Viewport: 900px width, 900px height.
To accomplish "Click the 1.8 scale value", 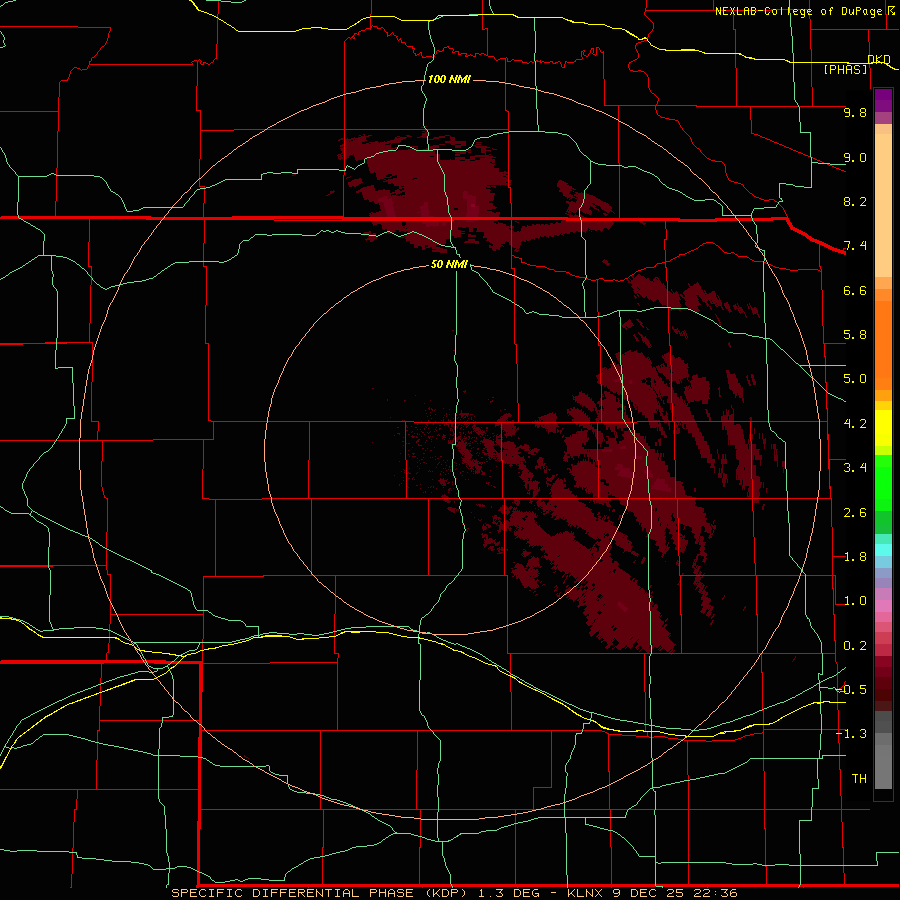I will click(x=855, y=557).
